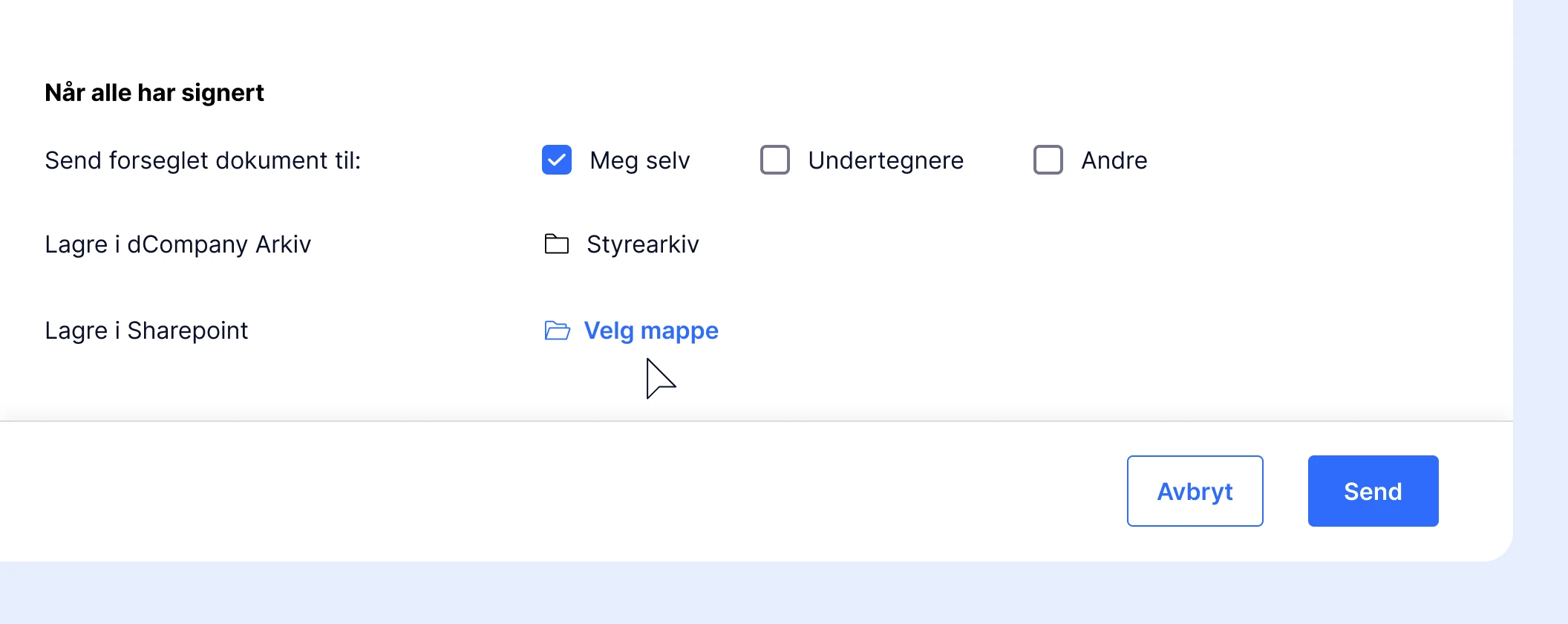This screenshot has width=1568, height=624.
Task: Click the Lagre i Sharepoint row label
Action: click(x=146, y=331)
